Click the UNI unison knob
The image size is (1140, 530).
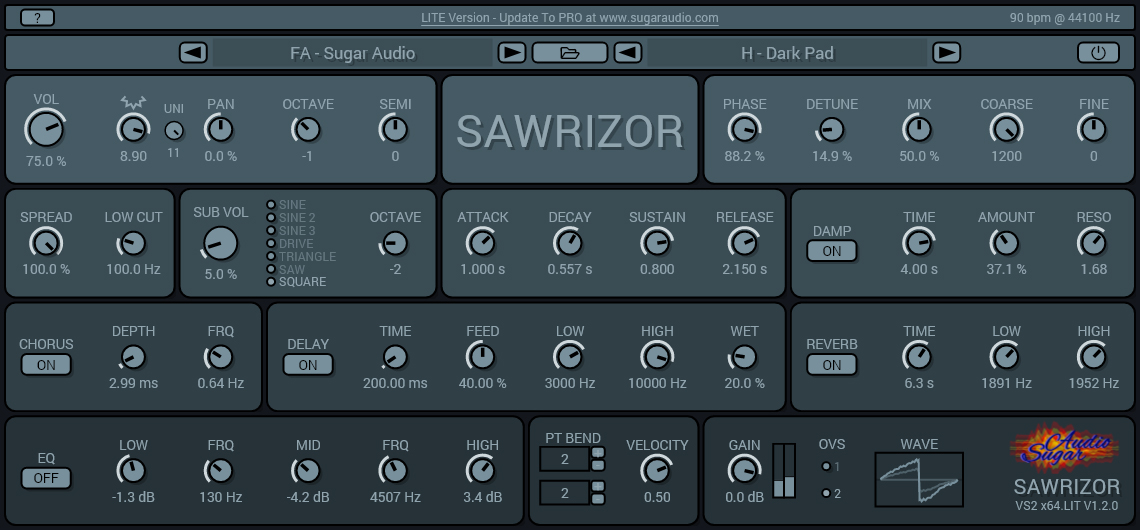click(x=174, y=131)
